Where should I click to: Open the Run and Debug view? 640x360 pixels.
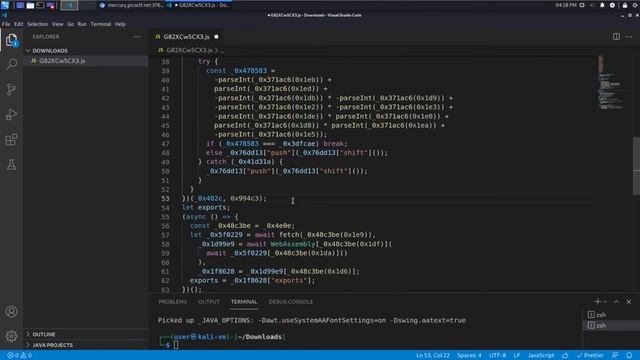click(x=11, y=115)
